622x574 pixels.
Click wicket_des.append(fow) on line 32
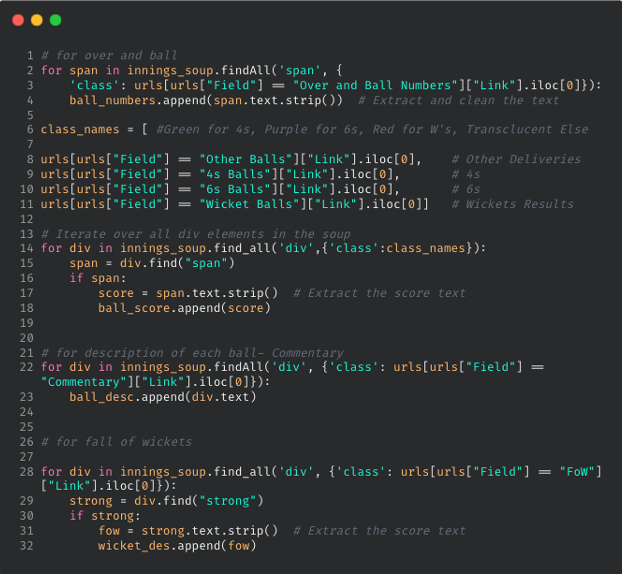(177, 545)
